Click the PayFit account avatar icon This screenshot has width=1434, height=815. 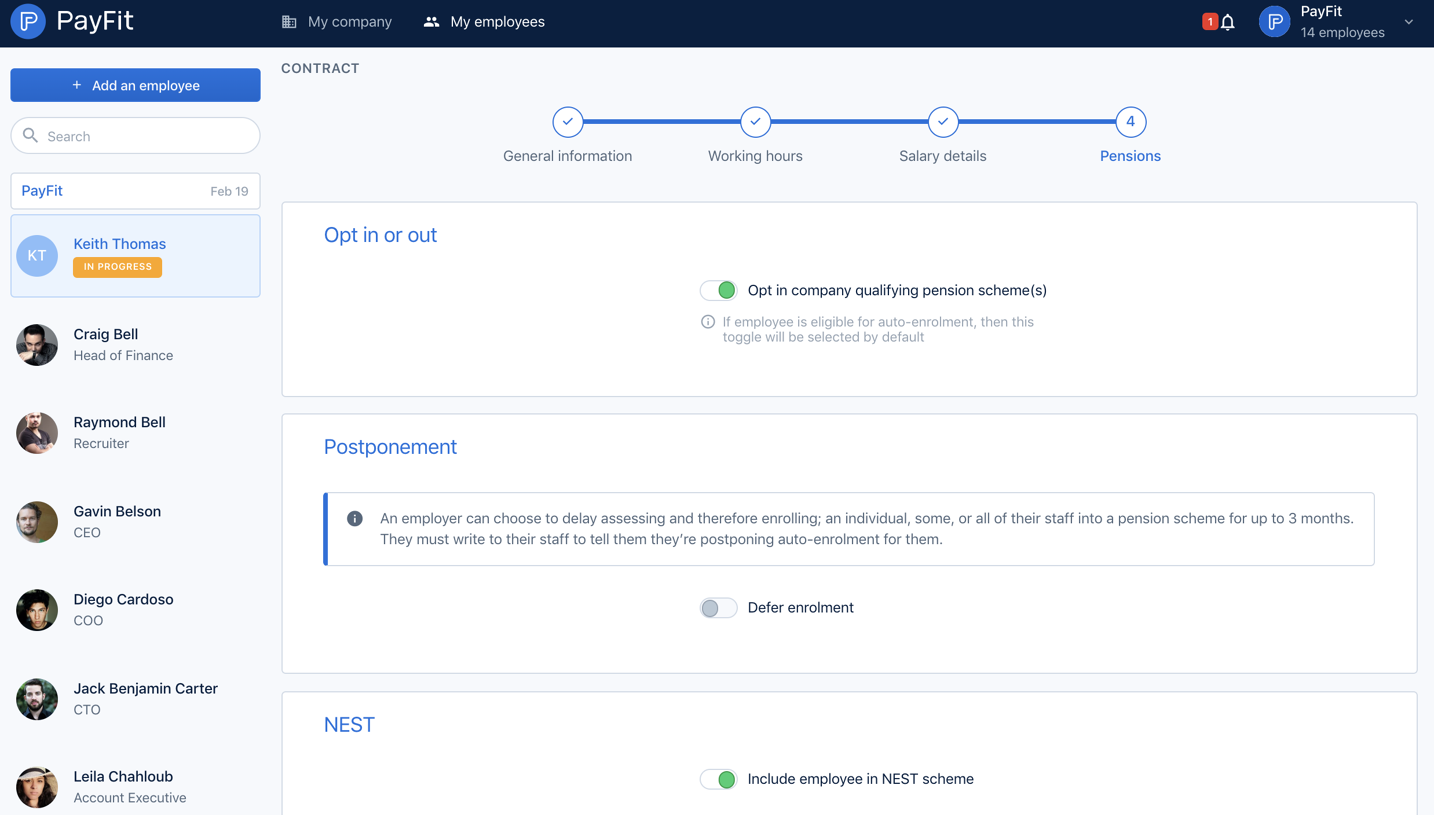(x=1274, y=22)
